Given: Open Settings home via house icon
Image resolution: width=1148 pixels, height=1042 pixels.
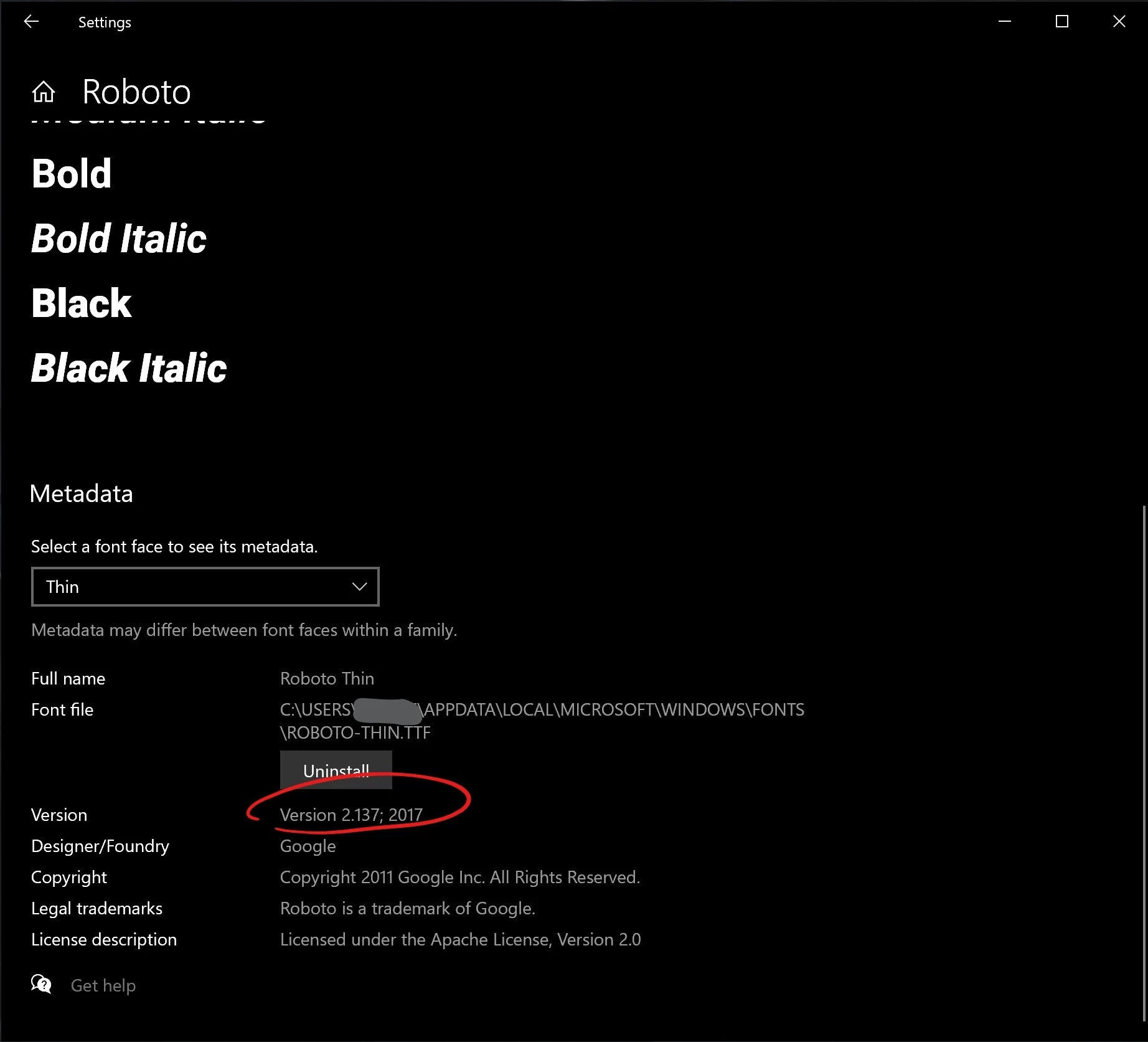Looking at the screenshot, I should [x=44, y=92].
